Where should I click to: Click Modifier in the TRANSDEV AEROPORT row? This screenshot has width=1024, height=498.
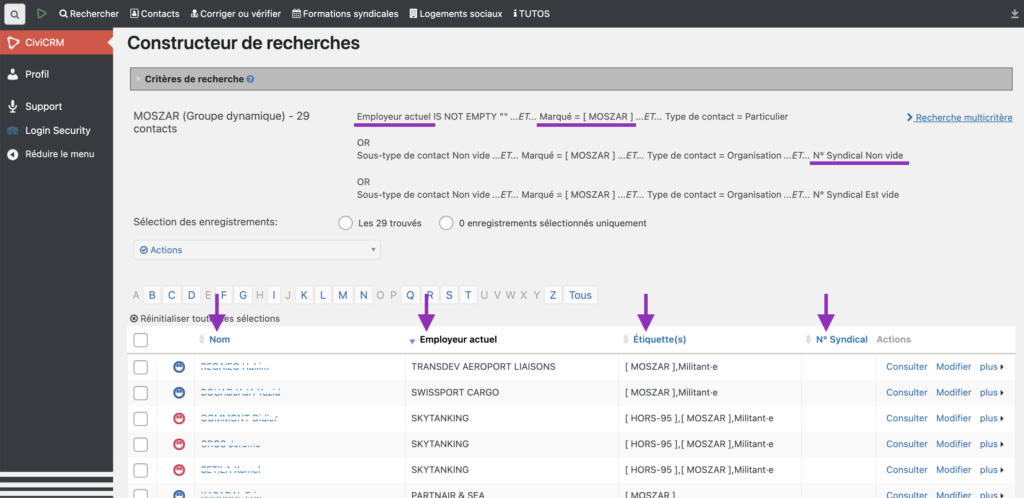tap(953, 367)
